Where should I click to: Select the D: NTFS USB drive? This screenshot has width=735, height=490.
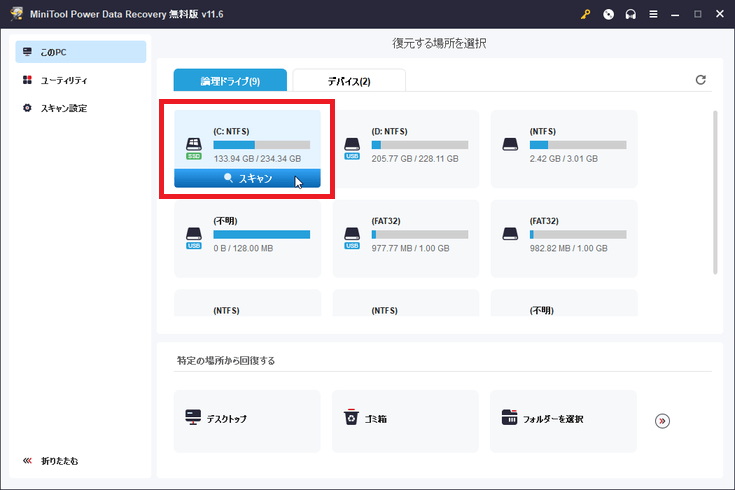406,149
